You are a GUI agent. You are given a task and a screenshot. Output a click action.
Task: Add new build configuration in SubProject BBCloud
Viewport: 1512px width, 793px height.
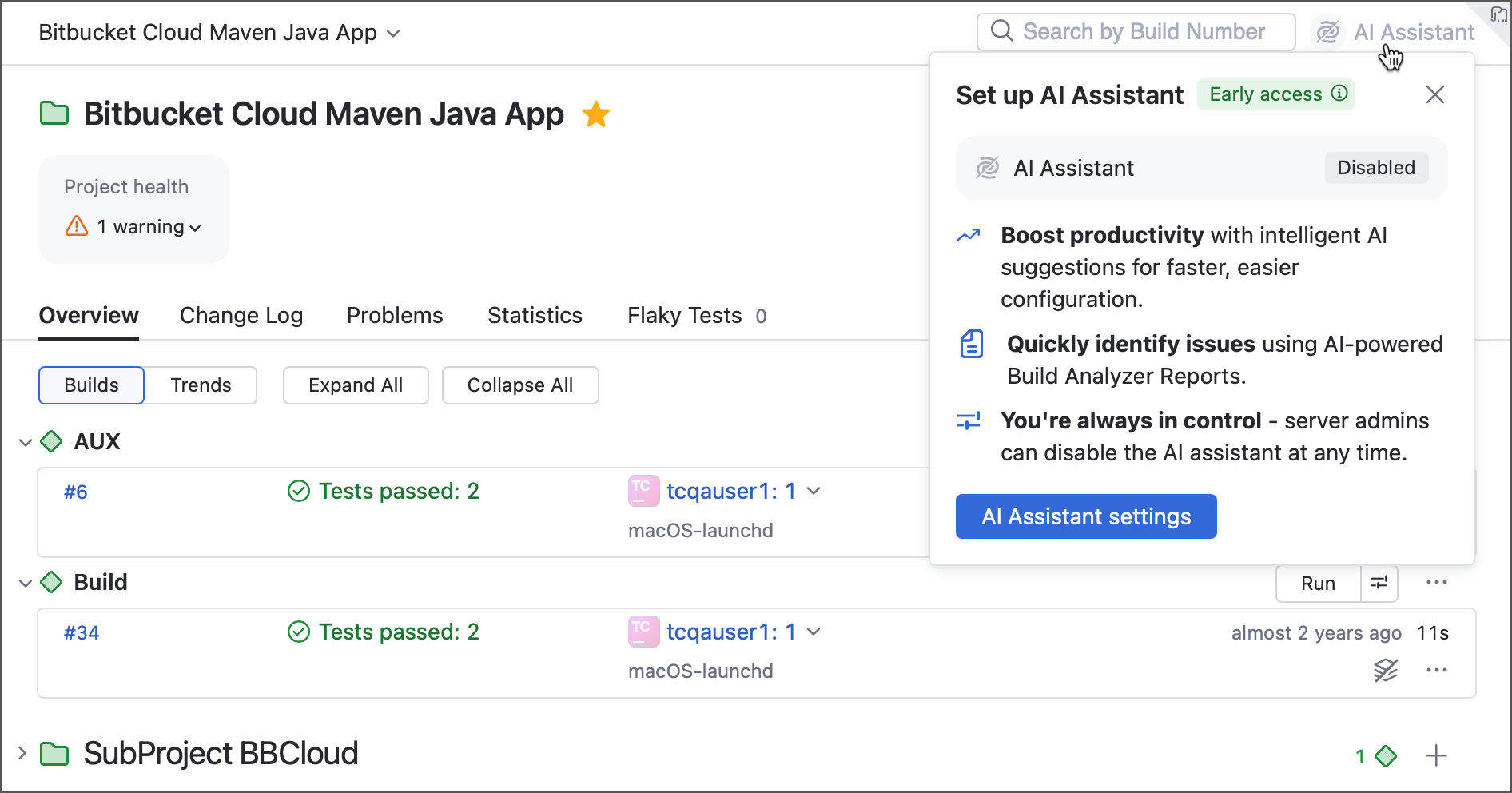(x=1437, y=755)
